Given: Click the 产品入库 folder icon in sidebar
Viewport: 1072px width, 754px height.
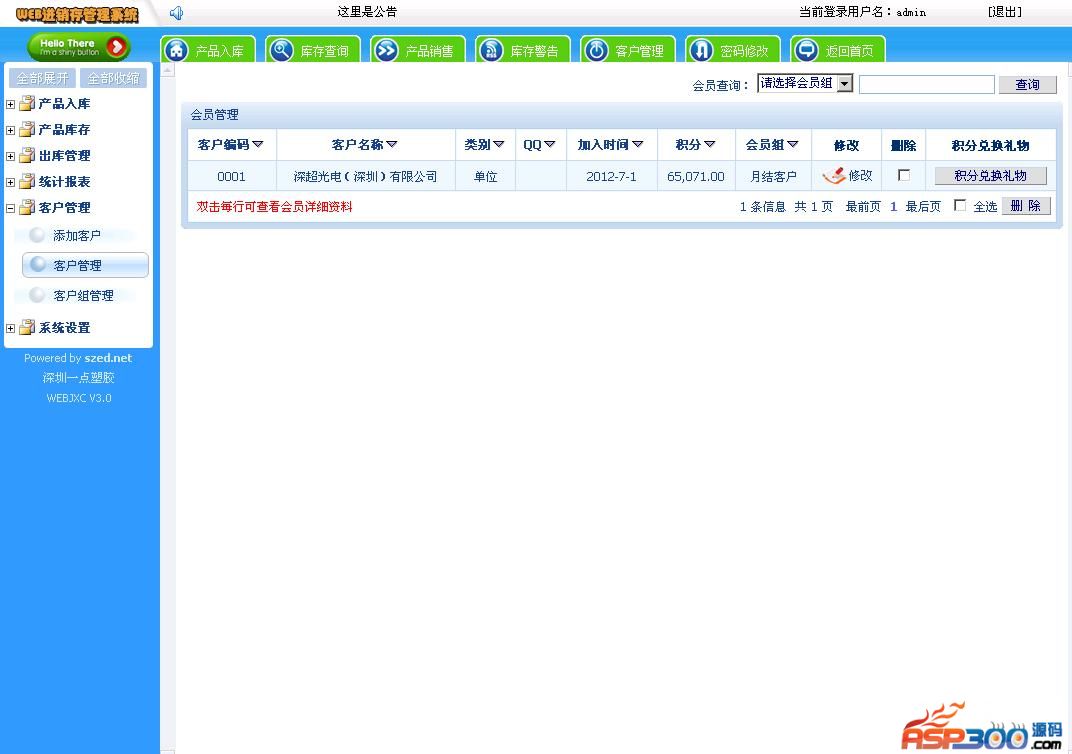Looking at the screenshot, I should point(27,103).
